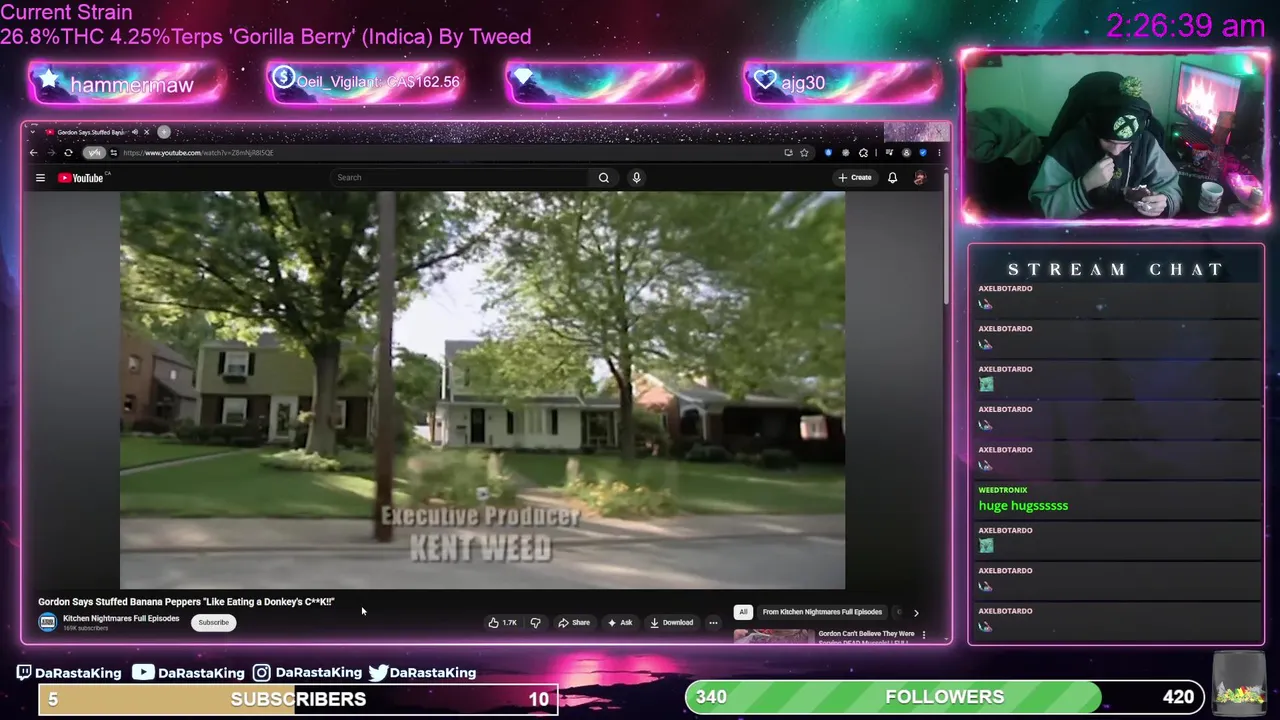Bookmark this page with the star icon
Image resolution: width=1280 pixels, height=720 pixels.
[804, 153]
